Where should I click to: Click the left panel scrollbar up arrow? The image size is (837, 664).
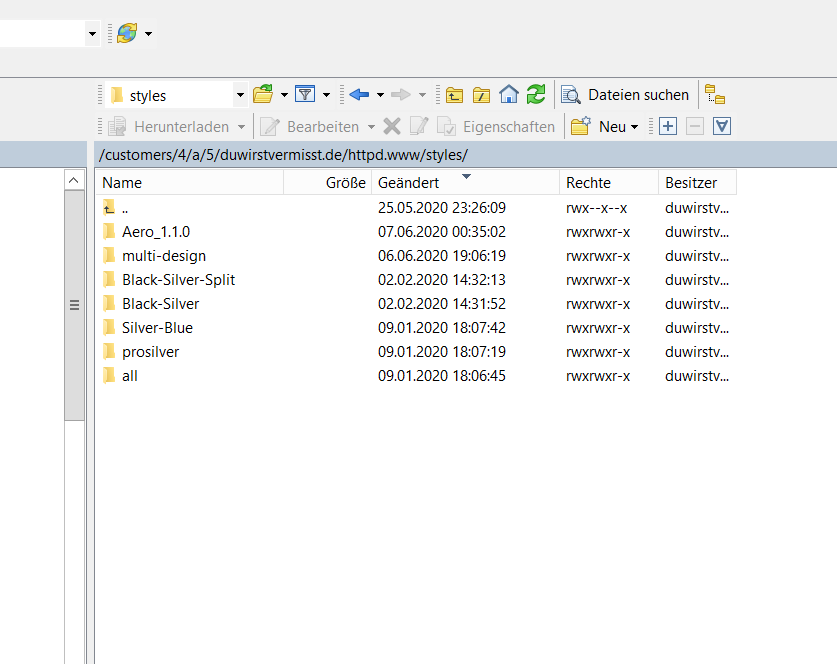click(x=74, y=180)
